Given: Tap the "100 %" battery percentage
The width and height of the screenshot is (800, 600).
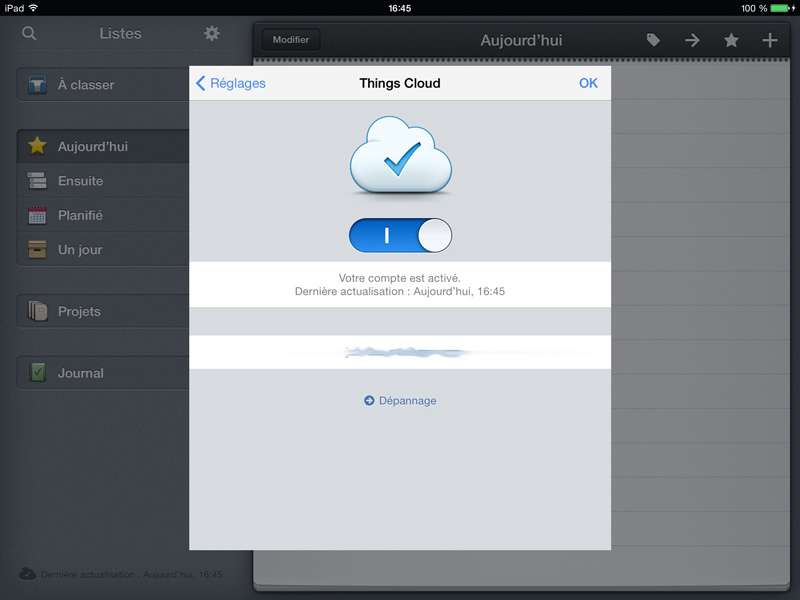Looking at the screenshot, I should [x=754, y=8].
